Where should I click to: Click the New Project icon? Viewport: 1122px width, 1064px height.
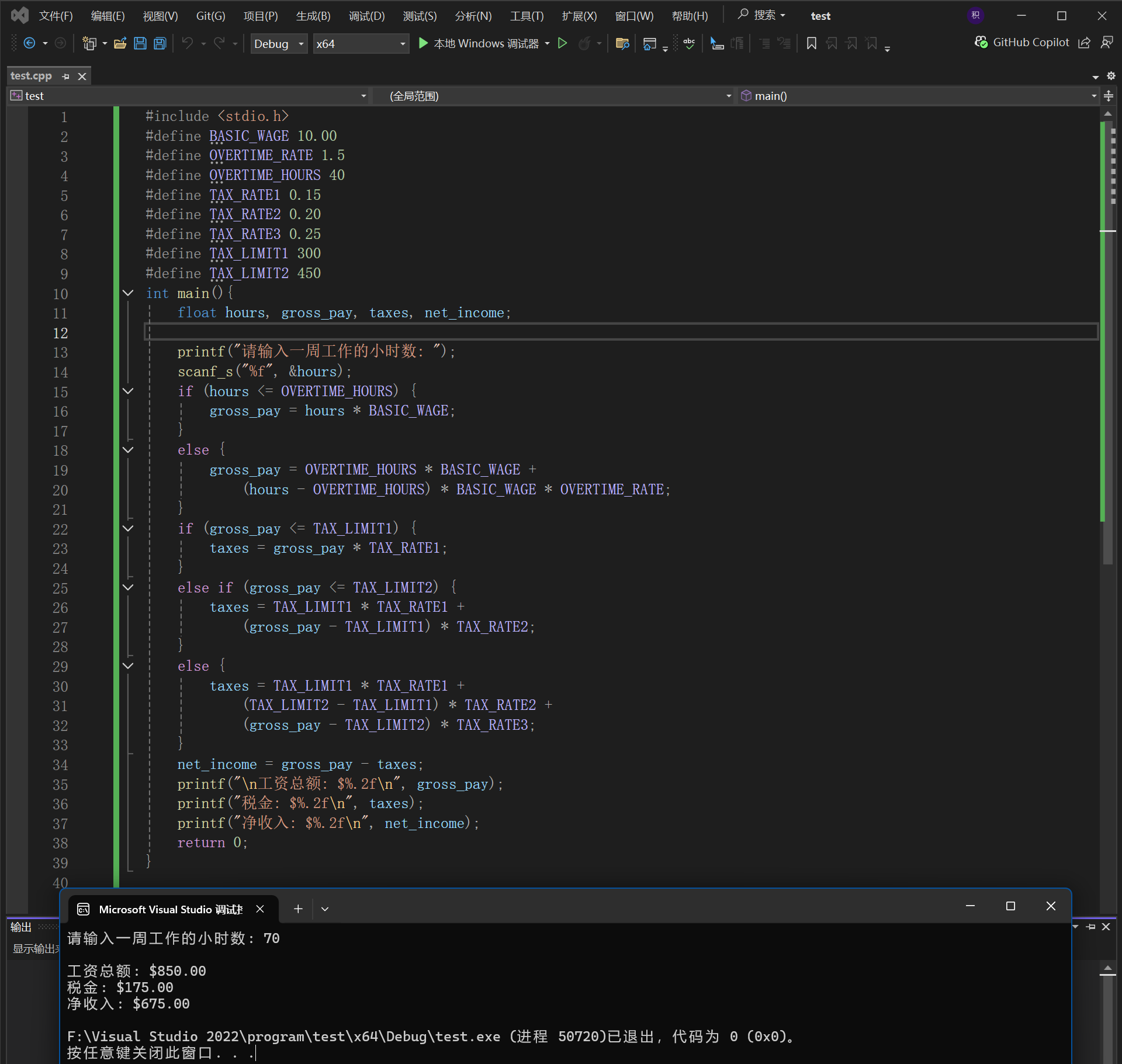[x=89, y=43]
